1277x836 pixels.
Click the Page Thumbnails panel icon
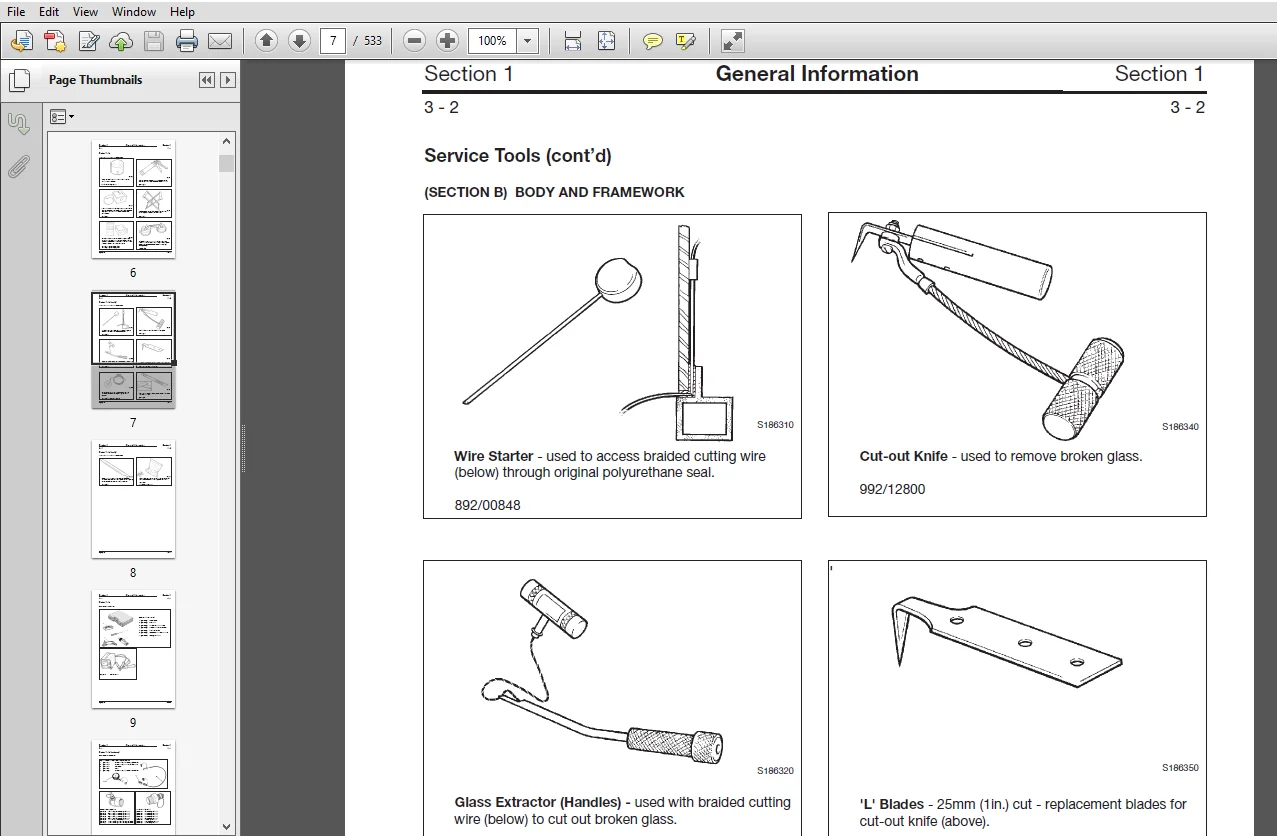pos(19,80)
